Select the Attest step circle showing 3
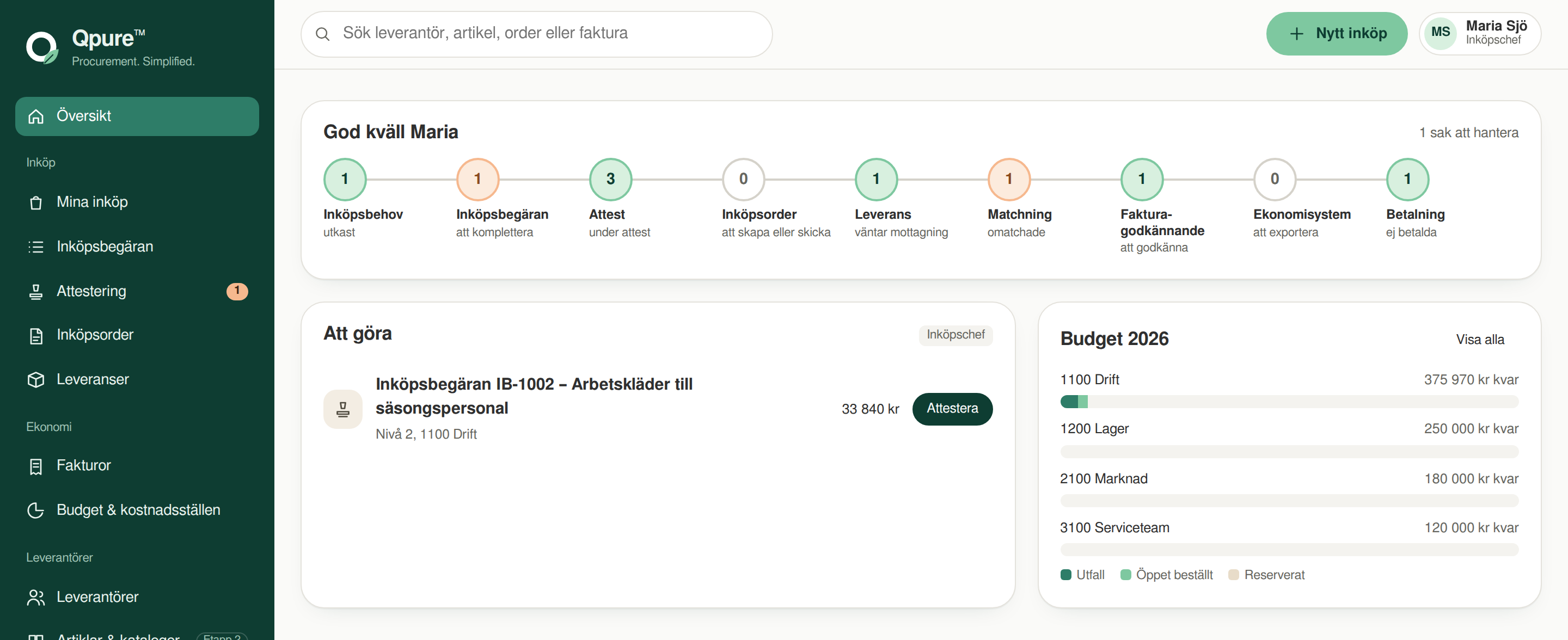Screen dimensions: 1568x640 pyautogui.click(x=610, y=180)
